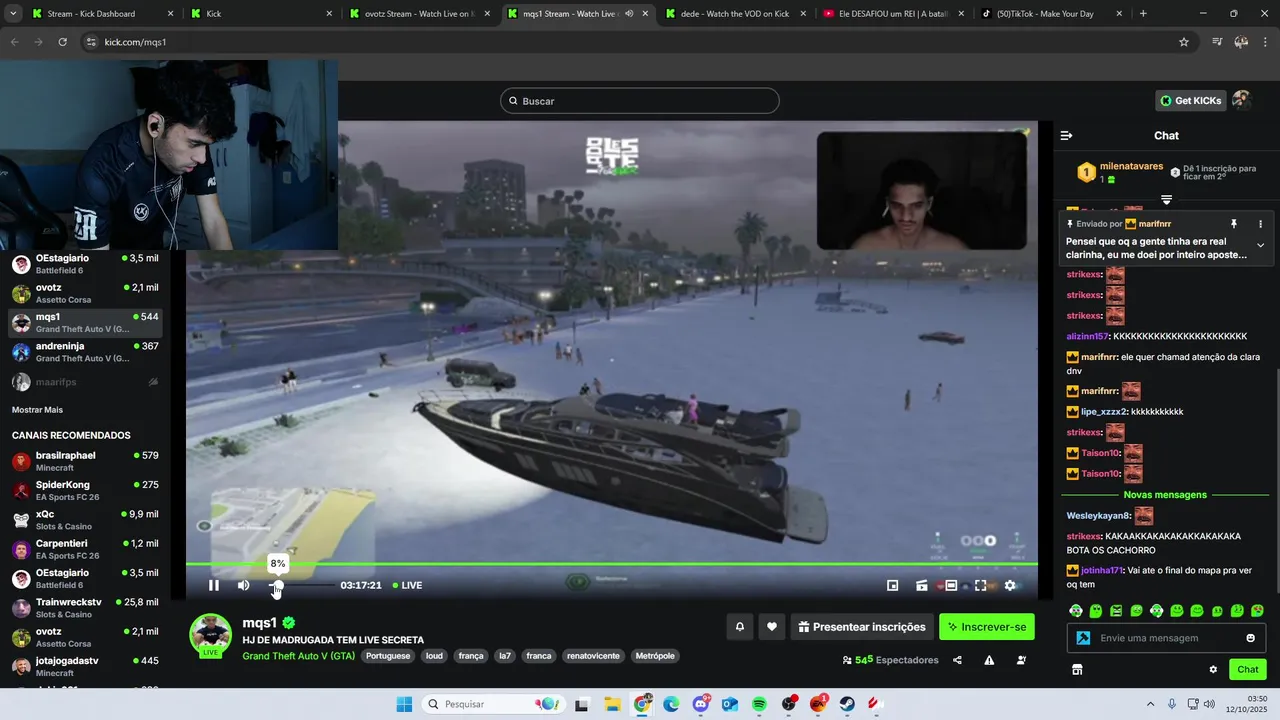Open a new browser tab plus
The width and height of the screenshot is (1280, 720).
point(1143,14)
